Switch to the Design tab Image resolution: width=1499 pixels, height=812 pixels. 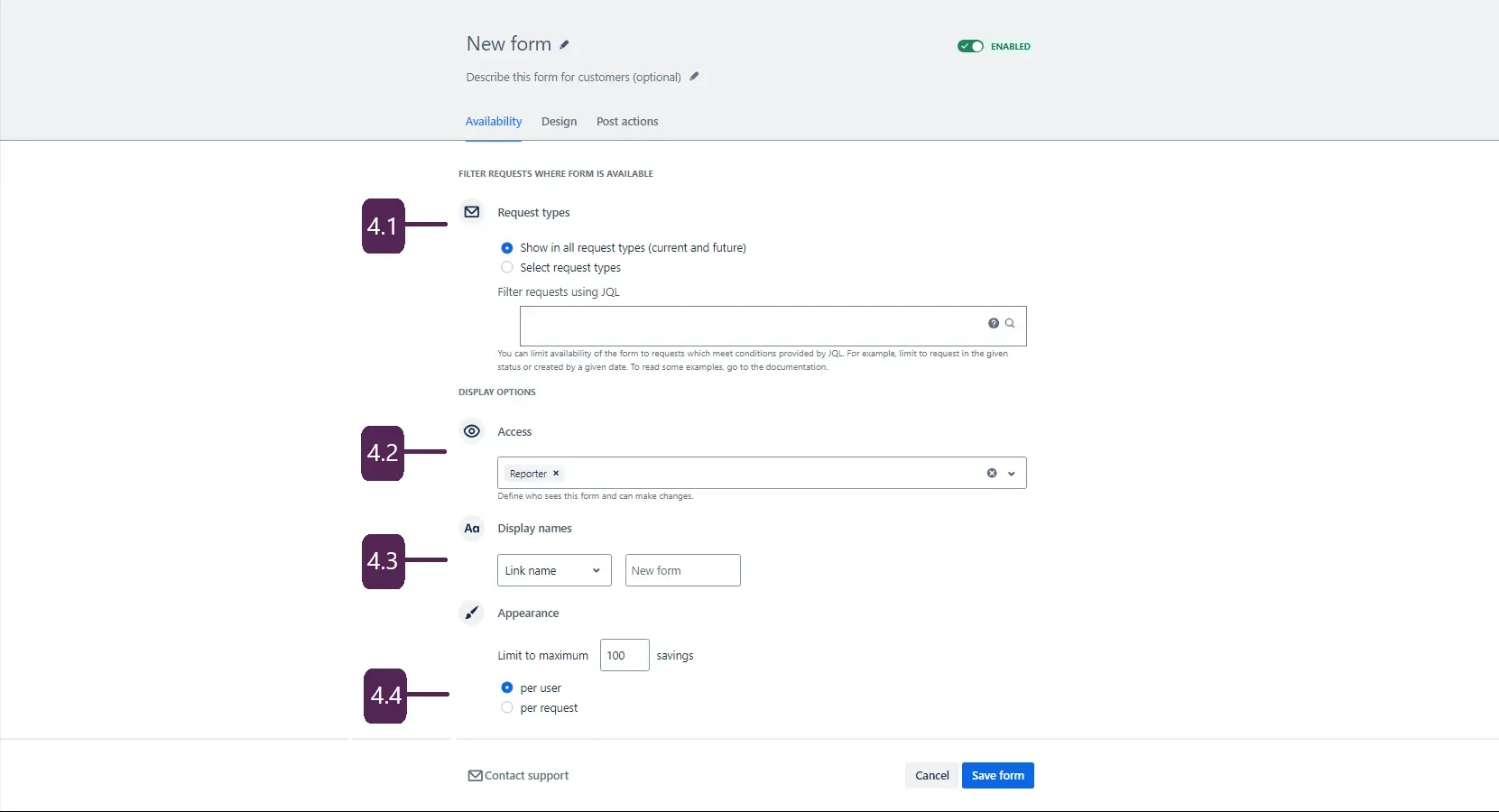[559, 121]
